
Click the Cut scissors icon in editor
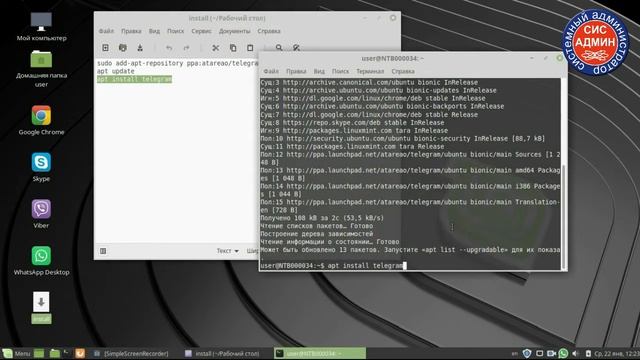pyautogui.click(x=216, y=48)
